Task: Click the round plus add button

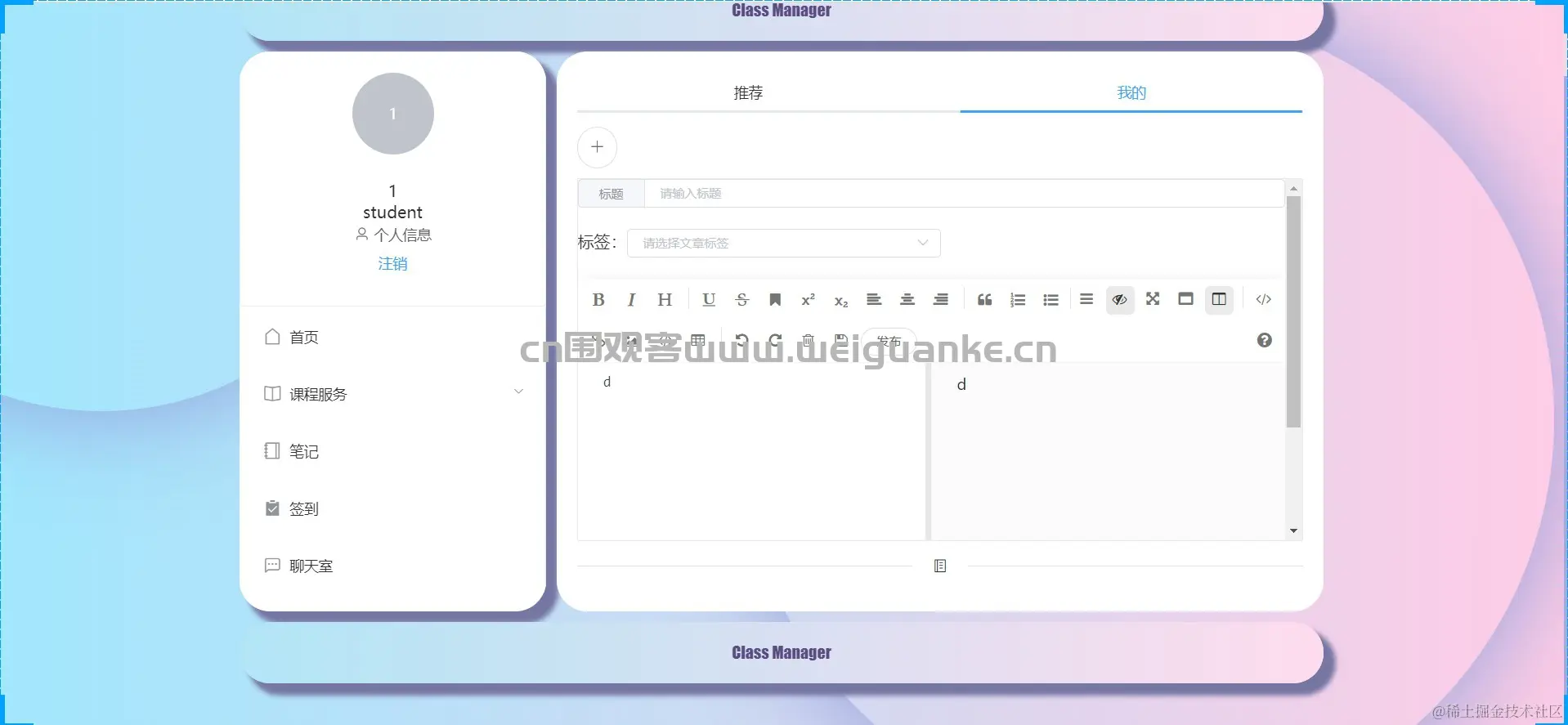Action: click(597, 147)
